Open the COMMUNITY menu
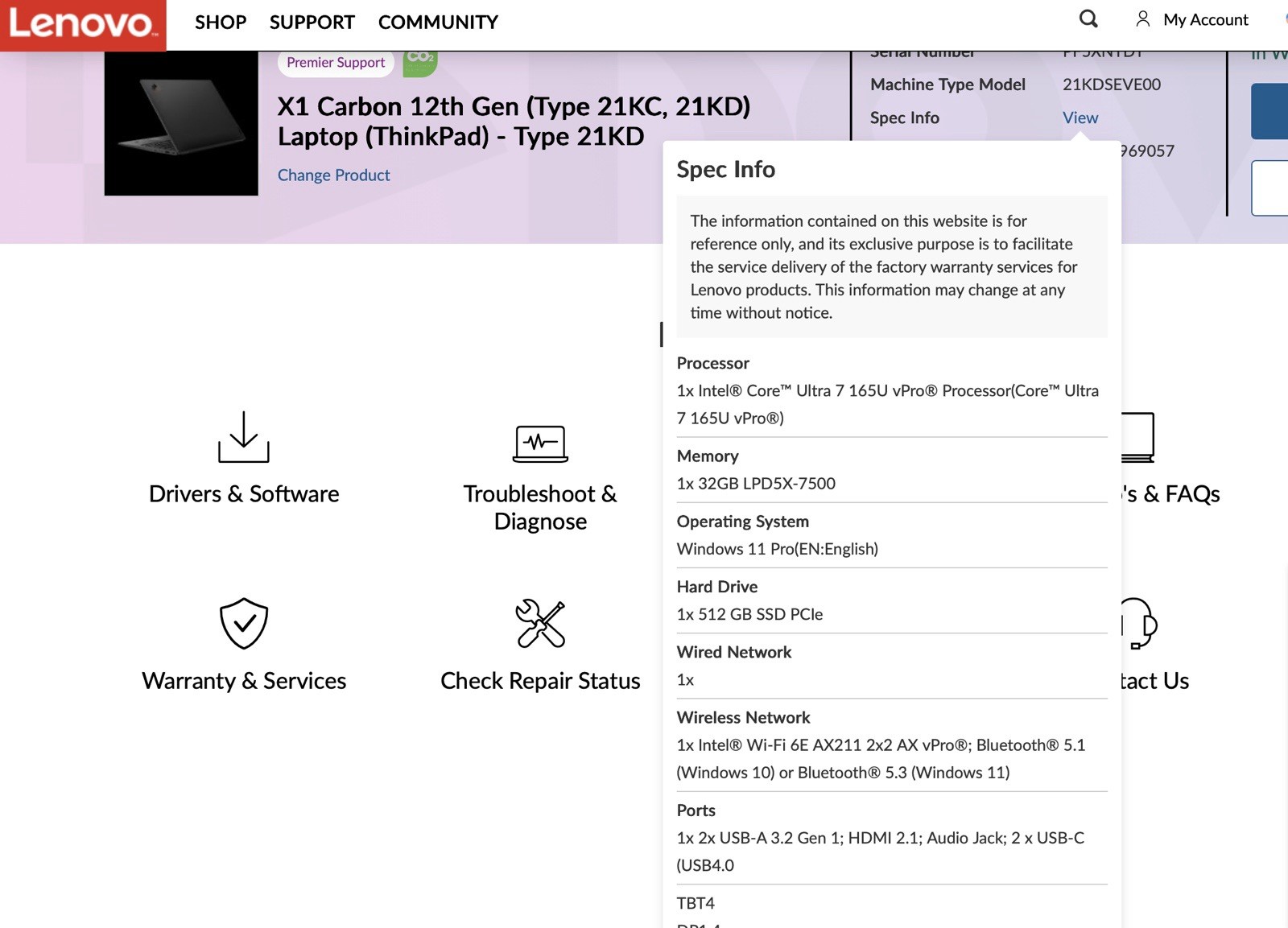Viewport: 1288px width, 928px height. [x=438, y=23]
